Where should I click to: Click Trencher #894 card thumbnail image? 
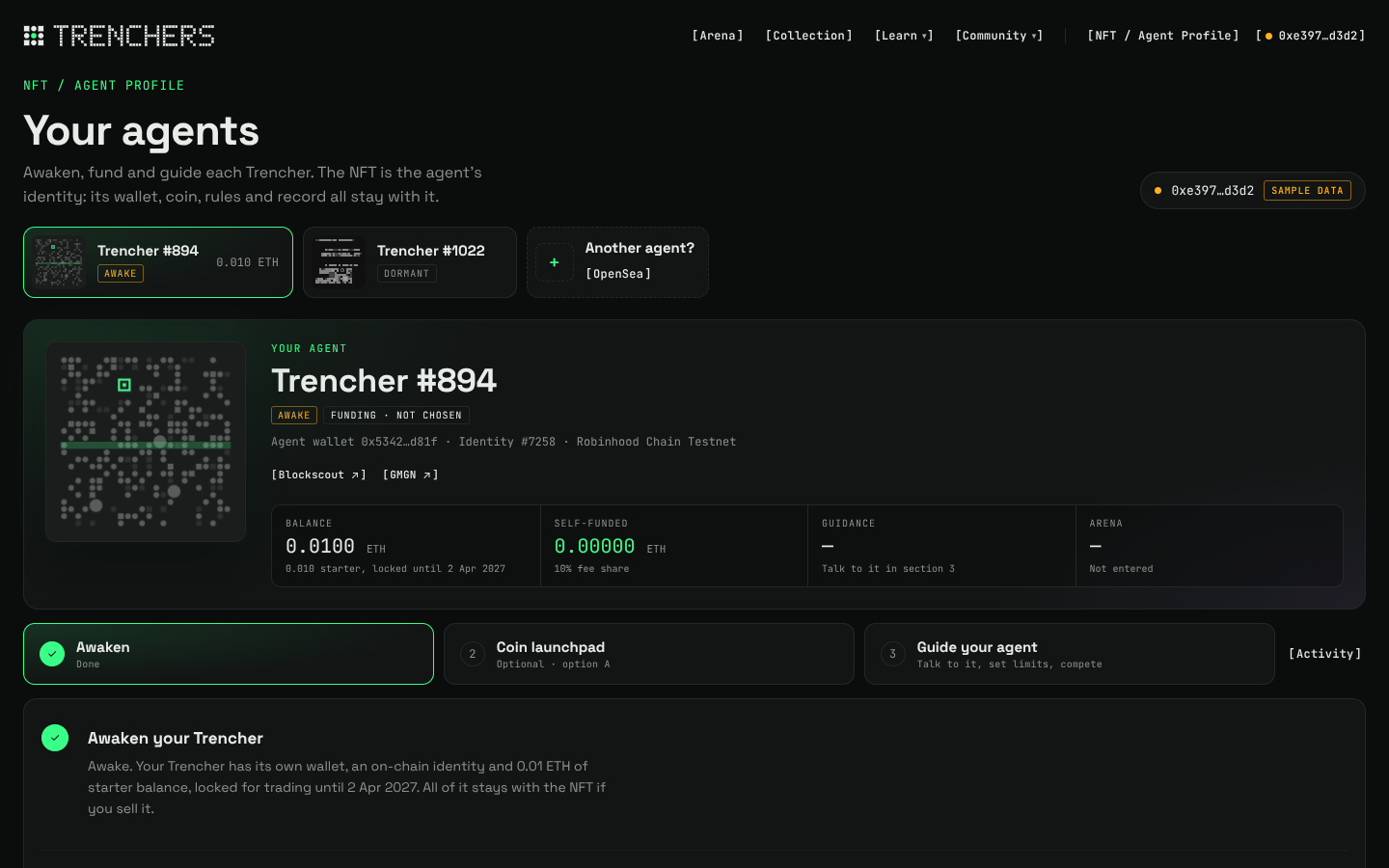(60, 262)
